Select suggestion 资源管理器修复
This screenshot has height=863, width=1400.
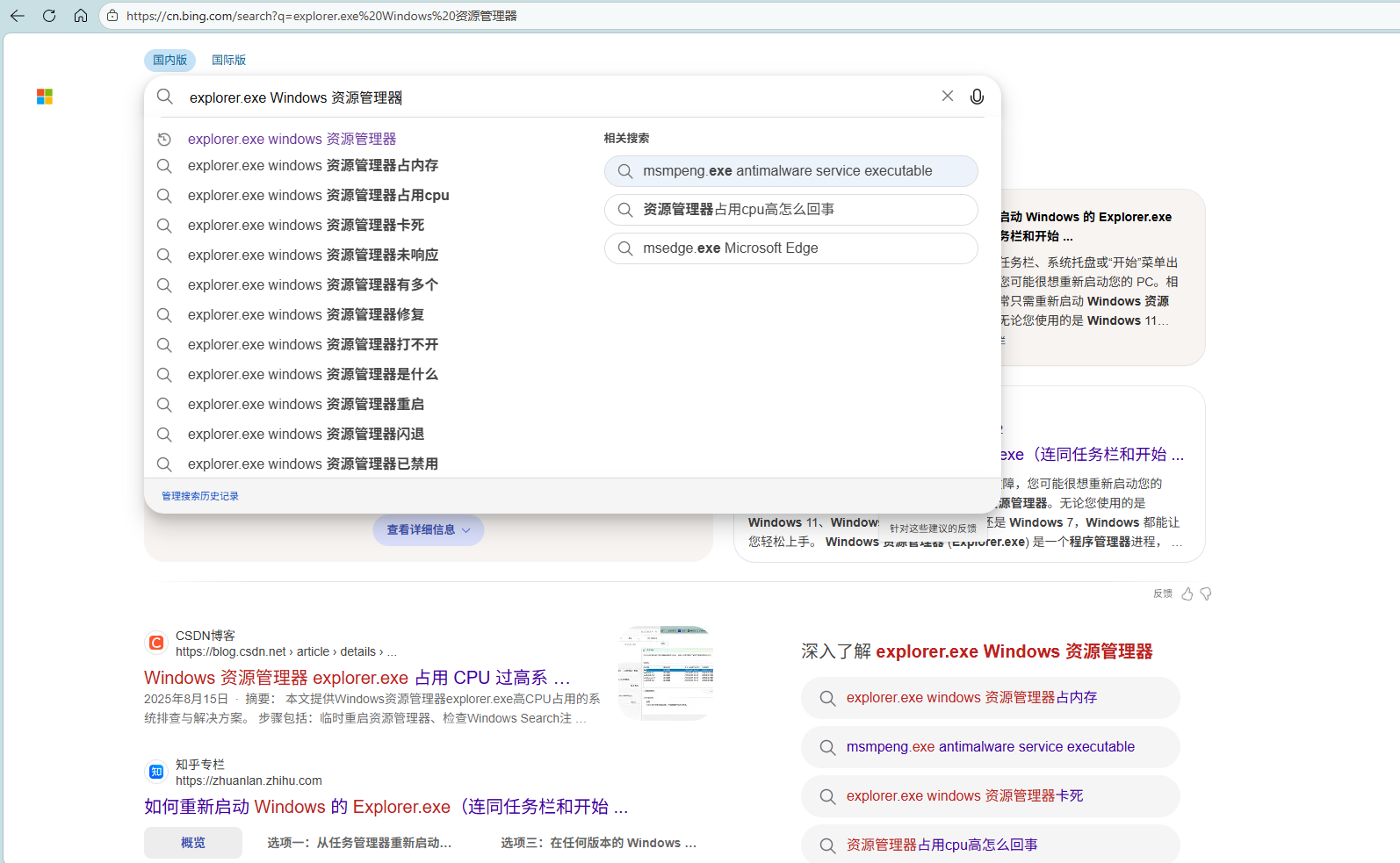tap(306, 314)
